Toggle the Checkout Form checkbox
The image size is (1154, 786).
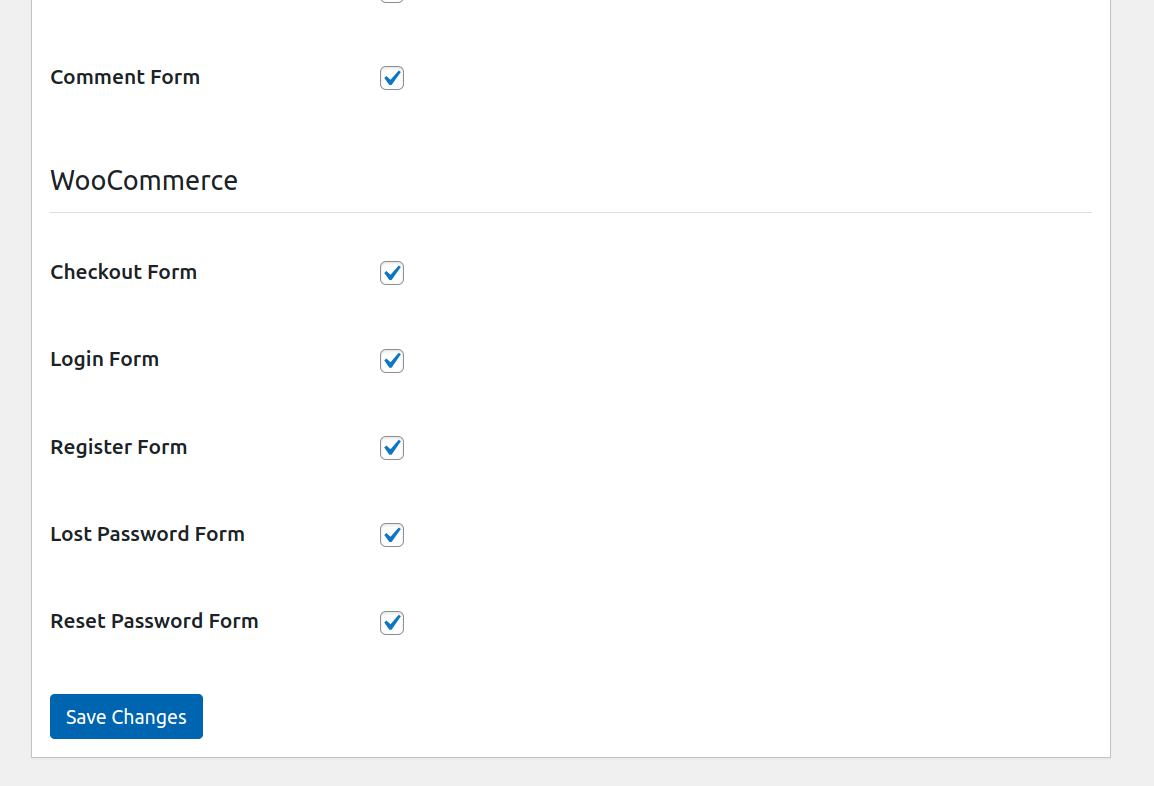(x=392, y=273)
